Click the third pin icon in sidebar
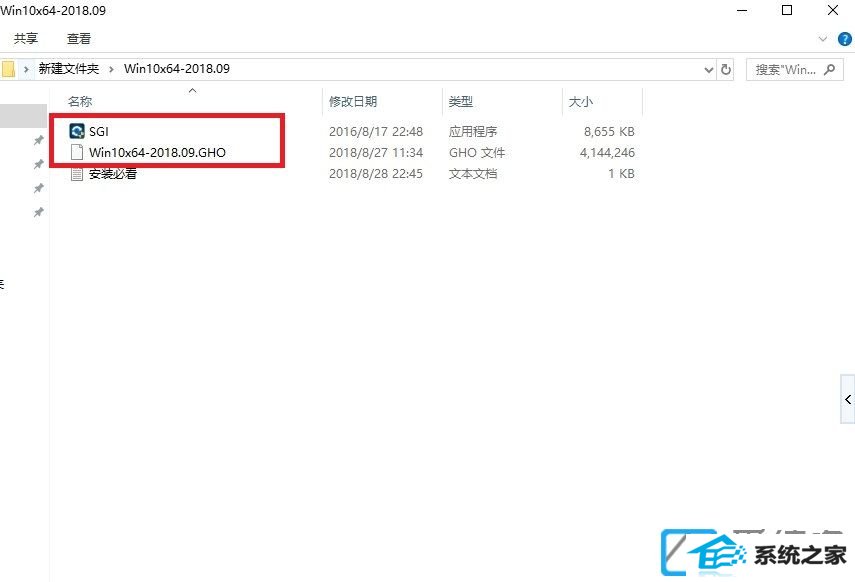855x582 pixels. [38, 188]
